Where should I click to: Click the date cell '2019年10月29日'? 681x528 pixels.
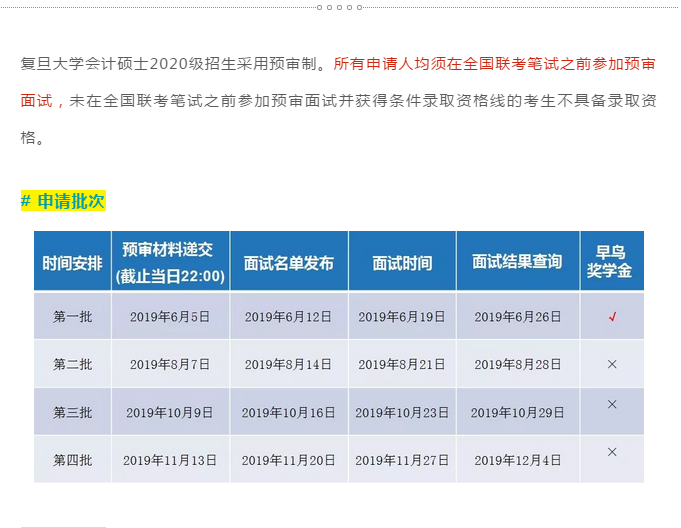[518, 412]
